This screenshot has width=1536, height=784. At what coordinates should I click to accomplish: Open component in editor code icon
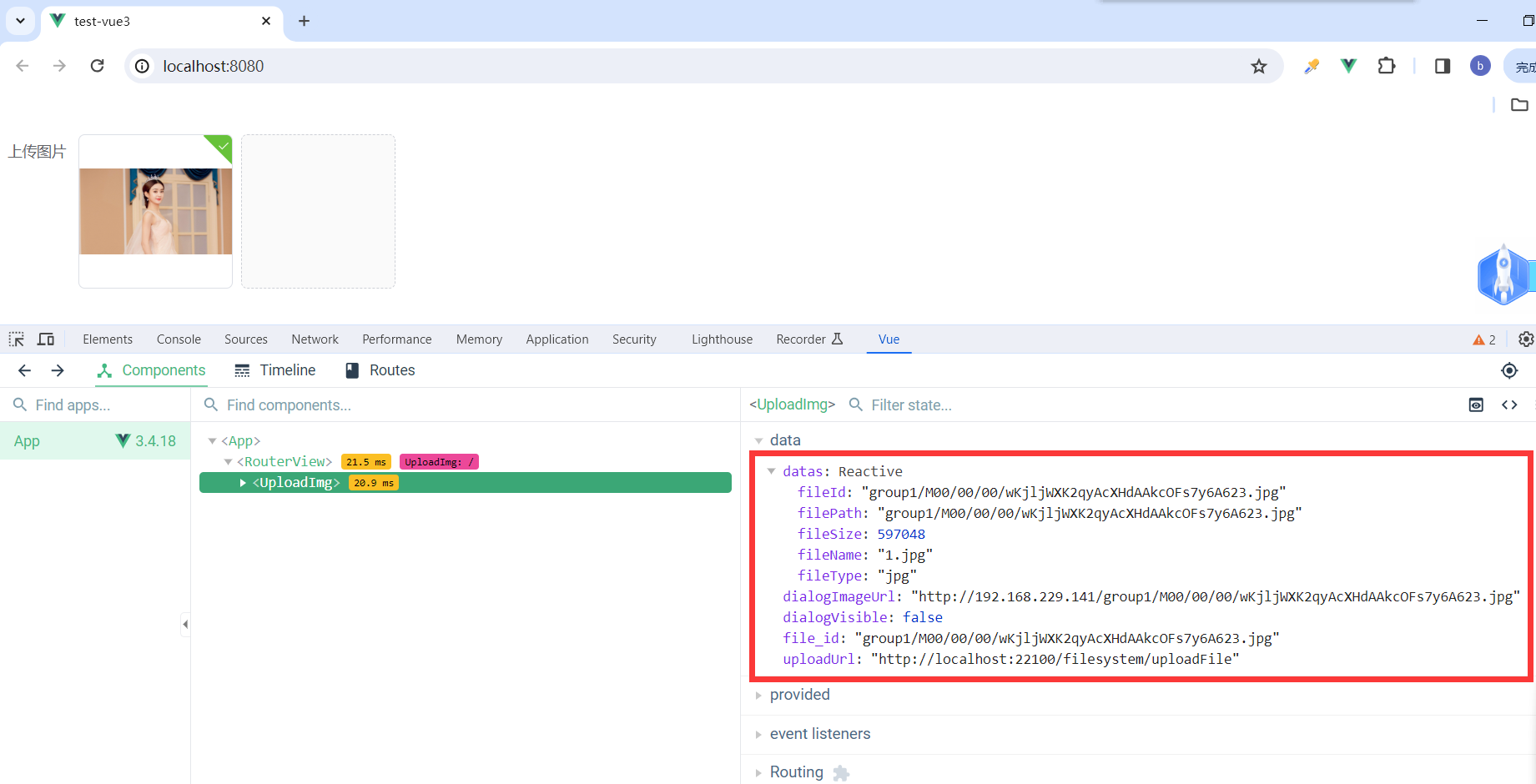point(1509,405)
